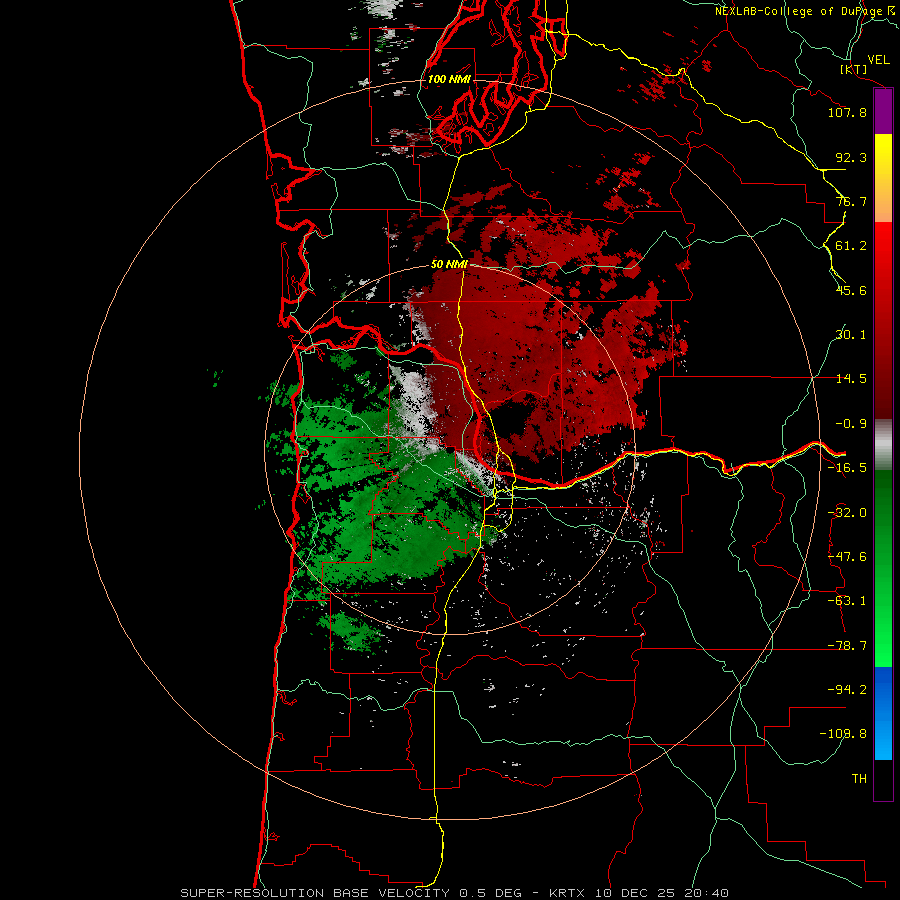Click the 100 NMI range ring label
This screenshot has height=900, width=900.
coord(449,79)
